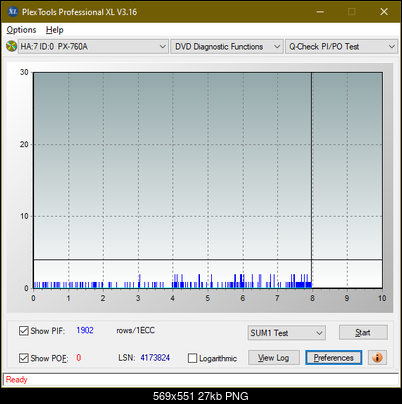This screenshot has width=402, height=404.
Task: Toggle the Show PIF checkbox
Action: (x=24, y=331)
